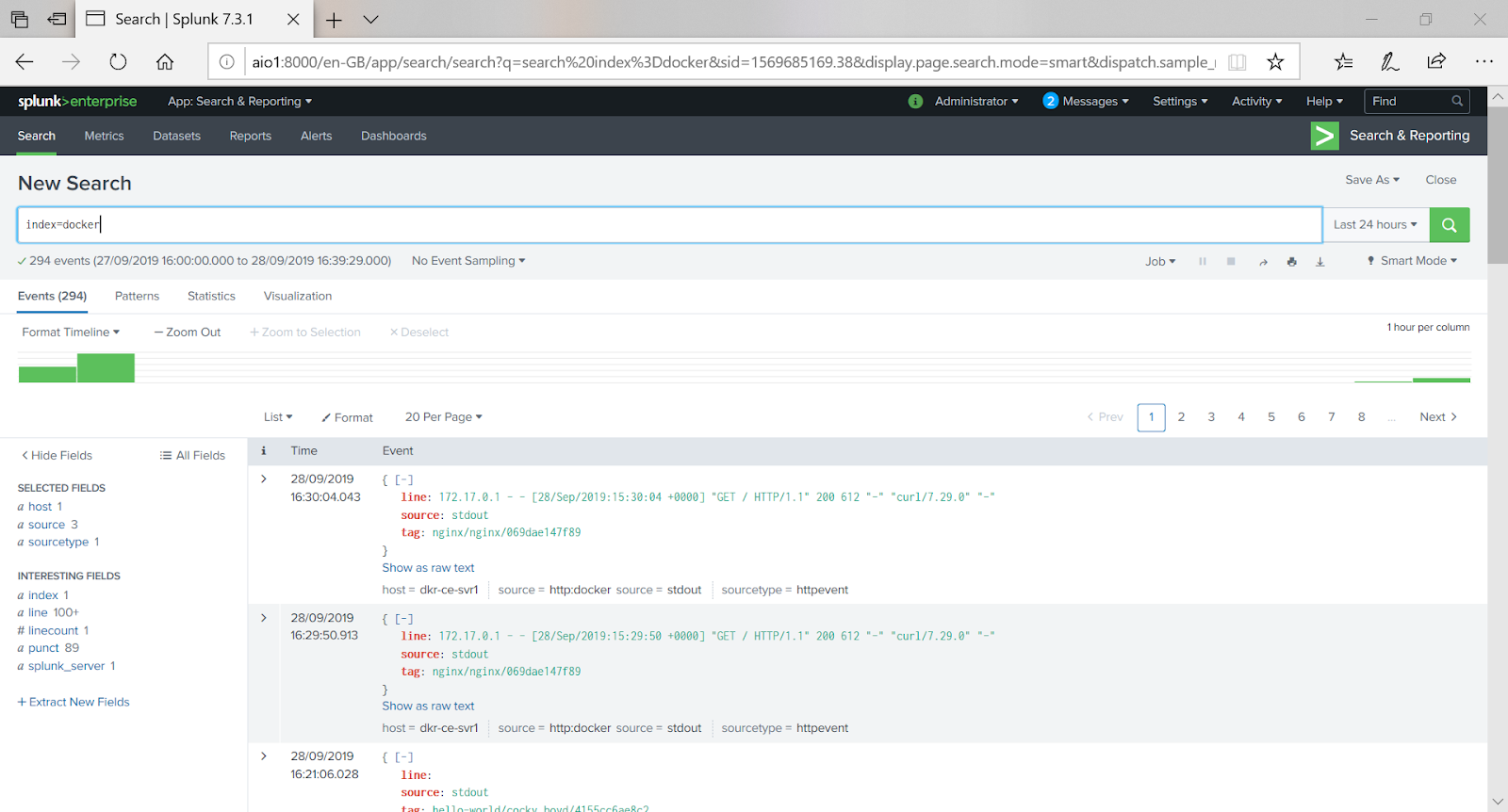Add page to favorites star
Screen dimensions: 1508x812
coord(1275,62)
